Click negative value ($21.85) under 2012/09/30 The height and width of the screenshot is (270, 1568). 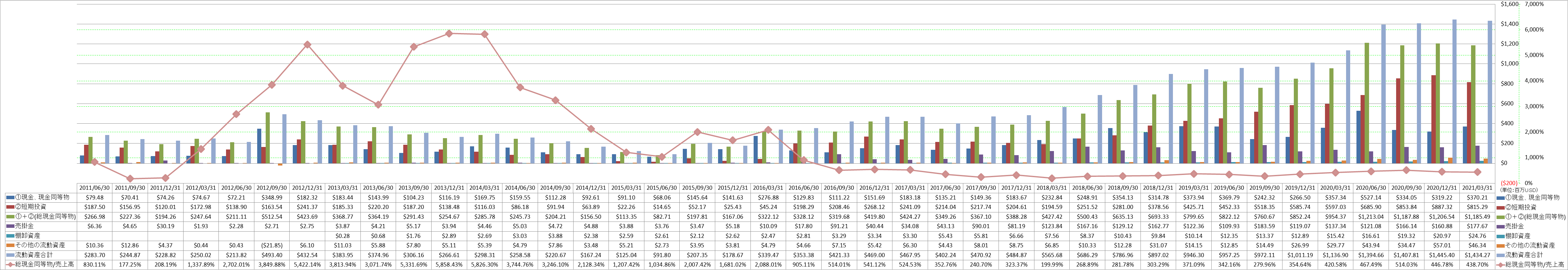tap(272, 245)
